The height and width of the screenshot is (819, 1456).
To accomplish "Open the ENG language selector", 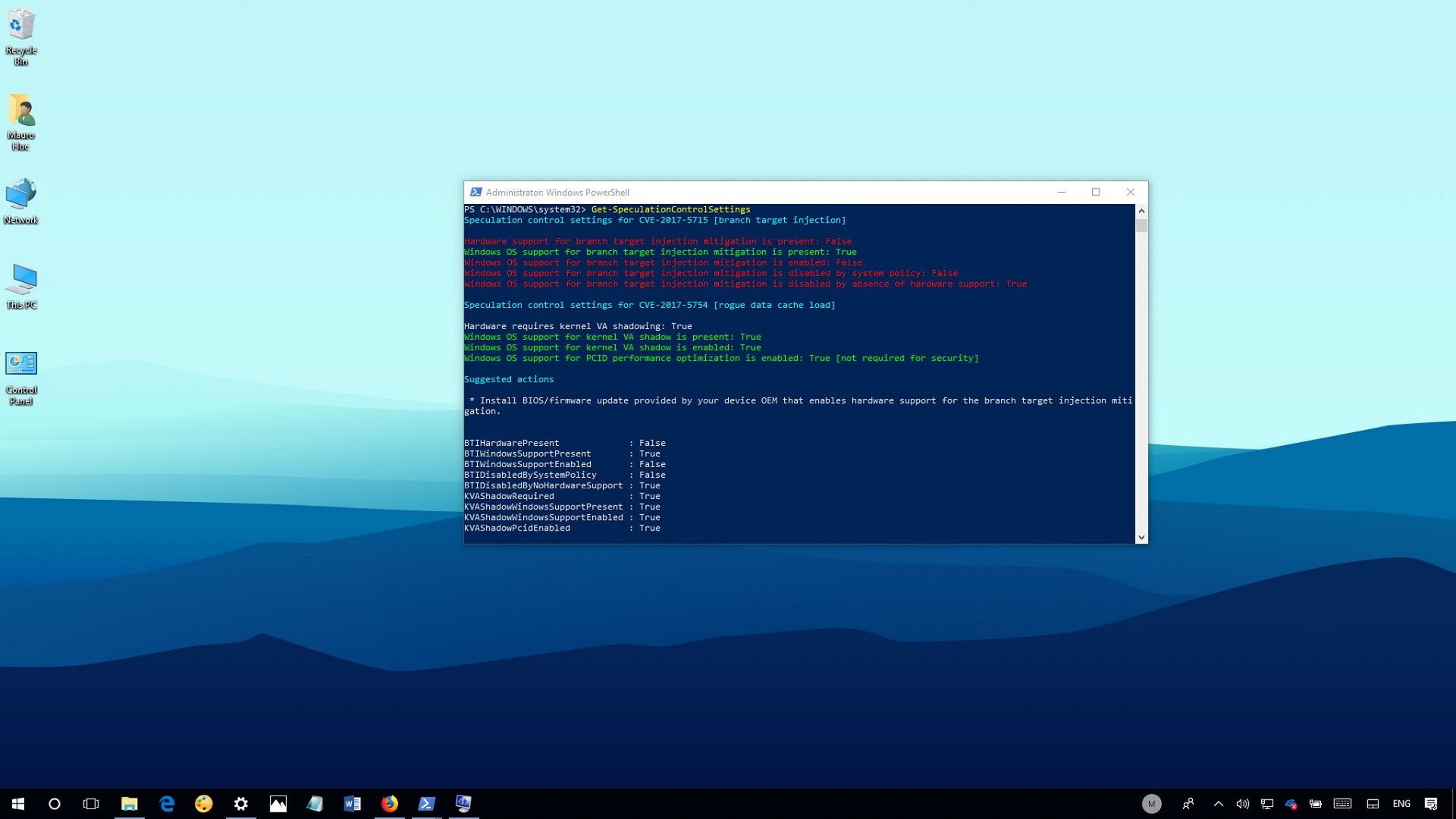I will (1401, 804).
